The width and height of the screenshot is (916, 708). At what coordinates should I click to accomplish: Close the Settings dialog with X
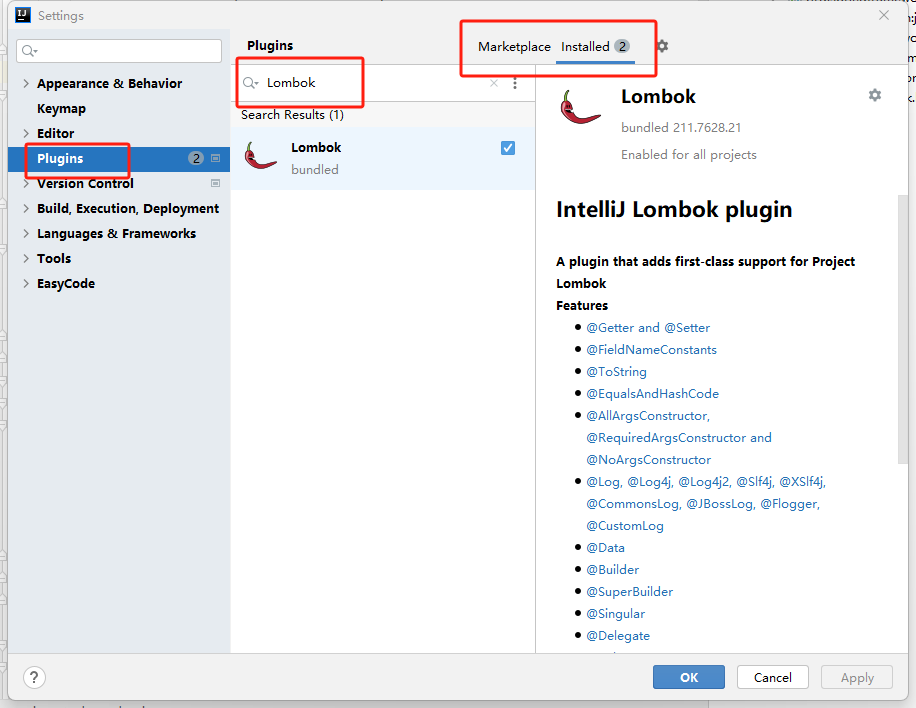pos(884,15)
